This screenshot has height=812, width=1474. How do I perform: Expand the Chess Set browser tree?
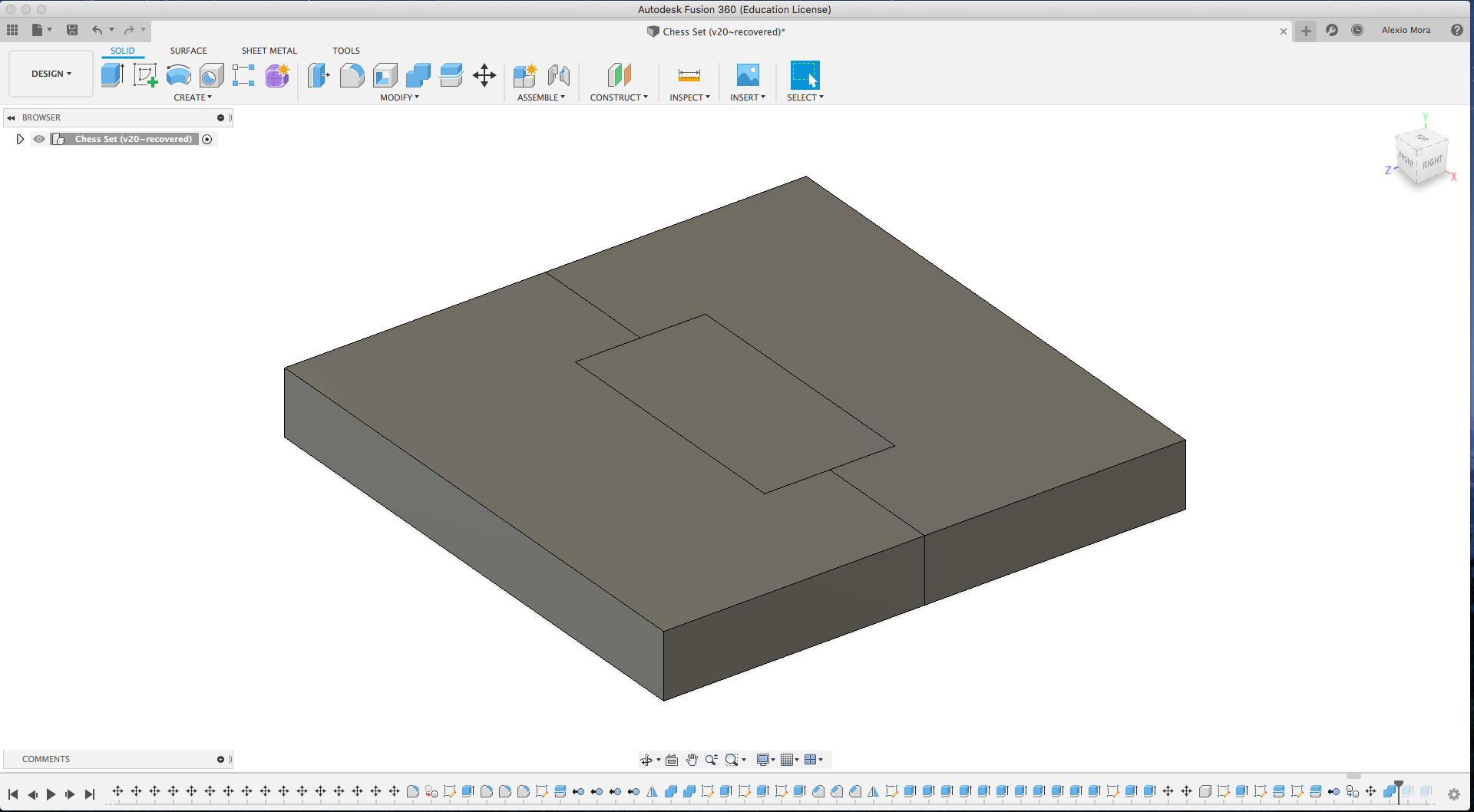coord(20,139)
